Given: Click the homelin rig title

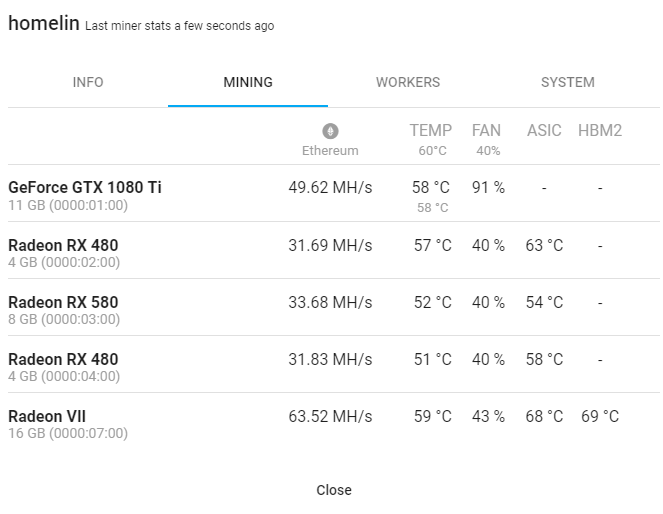Looking at the screenshot, I should tap(44, 23).
